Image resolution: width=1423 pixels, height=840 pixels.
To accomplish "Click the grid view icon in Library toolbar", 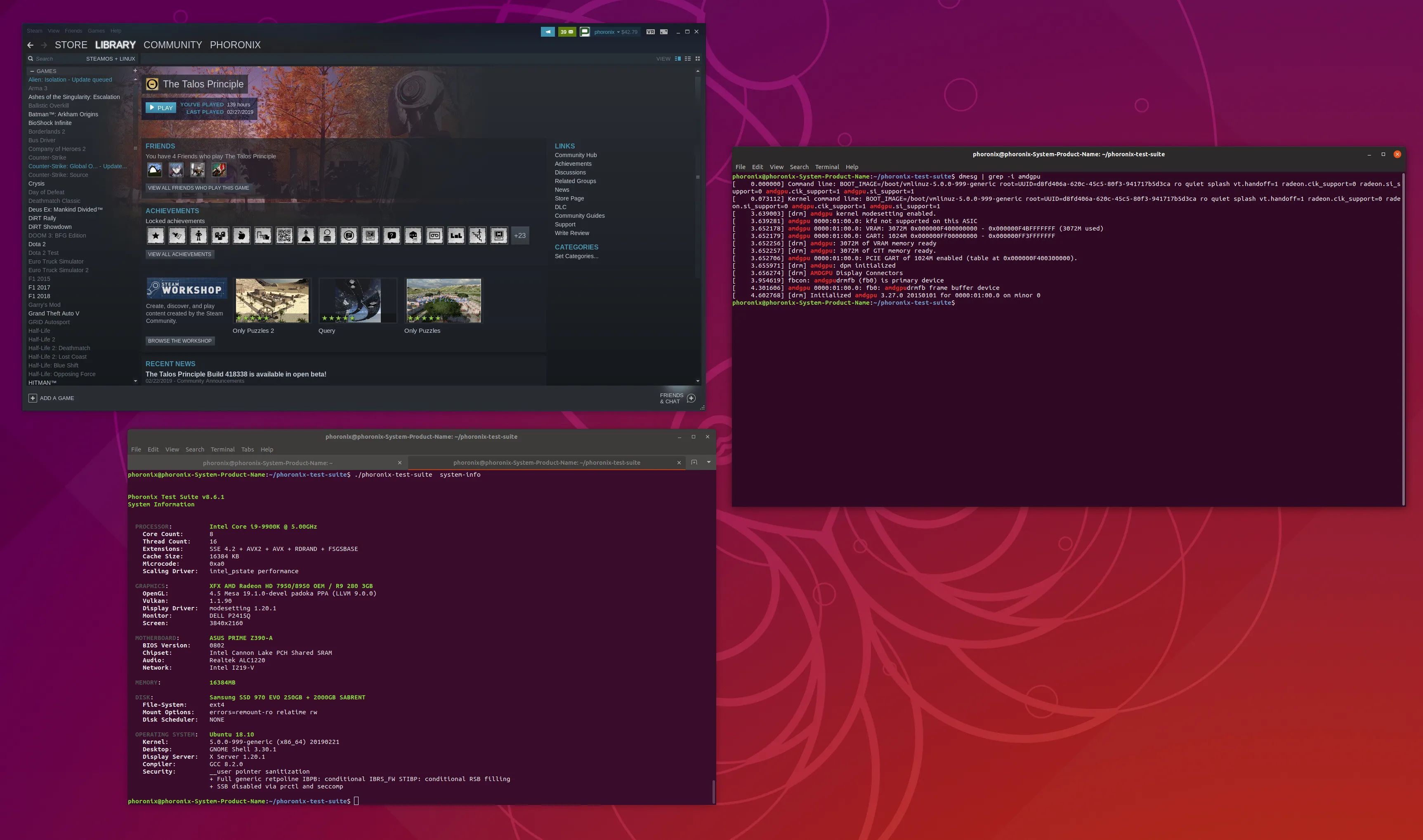I will pyautogui.click(x=697, y=58).
